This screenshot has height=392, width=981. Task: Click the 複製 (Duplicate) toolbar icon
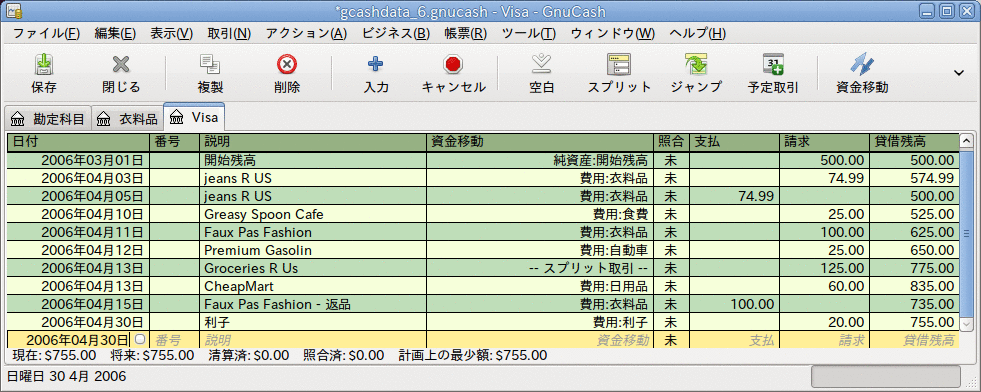210,64
